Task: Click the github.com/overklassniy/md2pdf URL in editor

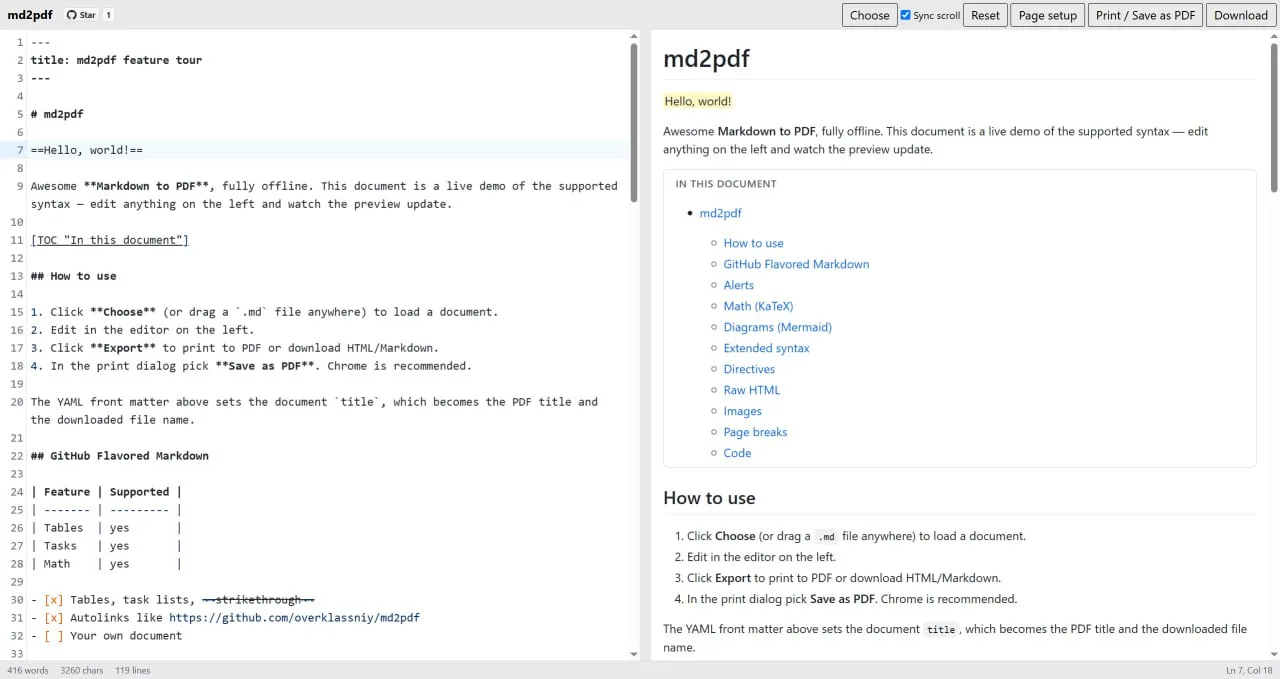Action: pos(294,618)
